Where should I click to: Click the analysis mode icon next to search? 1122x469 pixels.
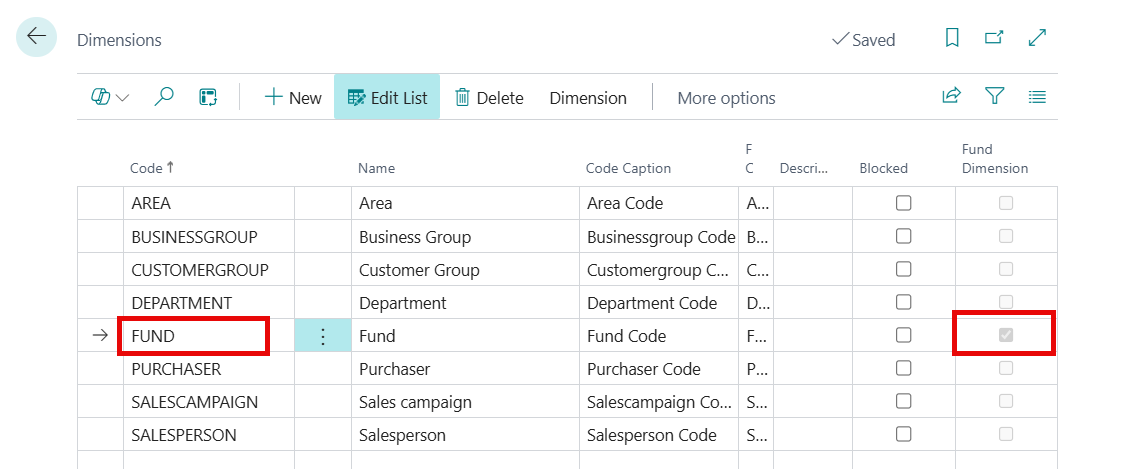click(208, 97)
